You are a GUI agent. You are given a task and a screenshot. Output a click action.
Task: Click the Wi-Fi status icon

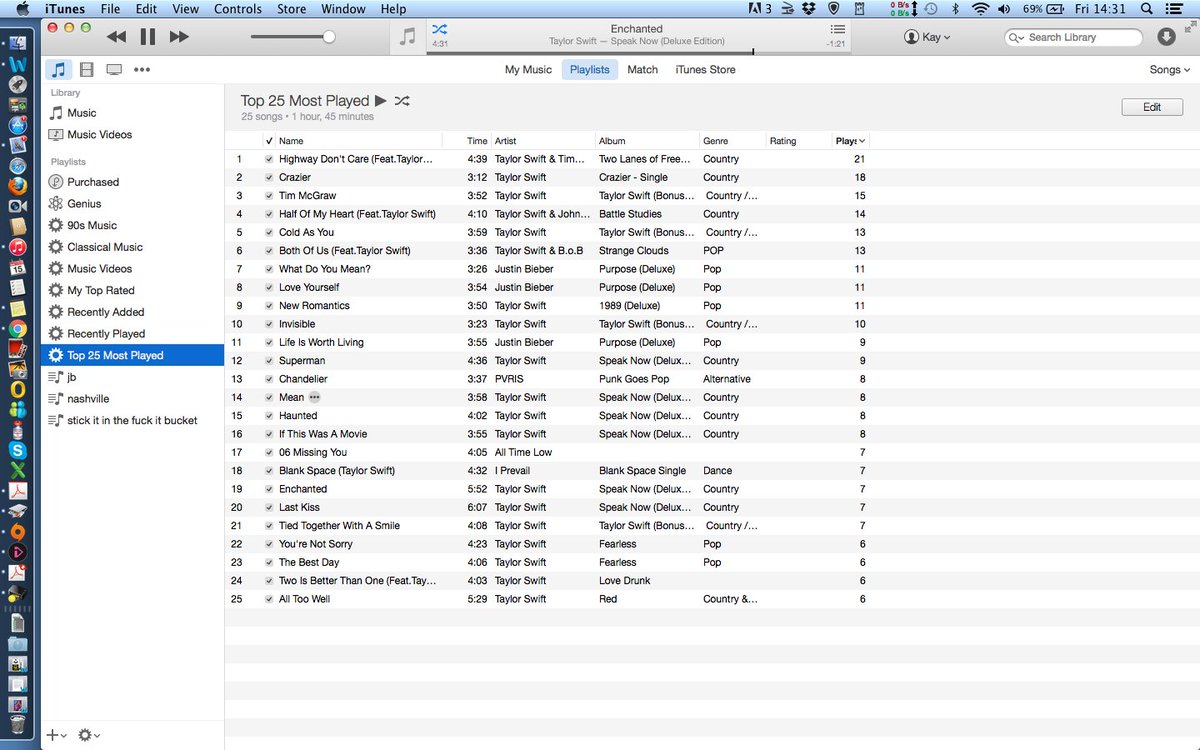pos(980,9)
